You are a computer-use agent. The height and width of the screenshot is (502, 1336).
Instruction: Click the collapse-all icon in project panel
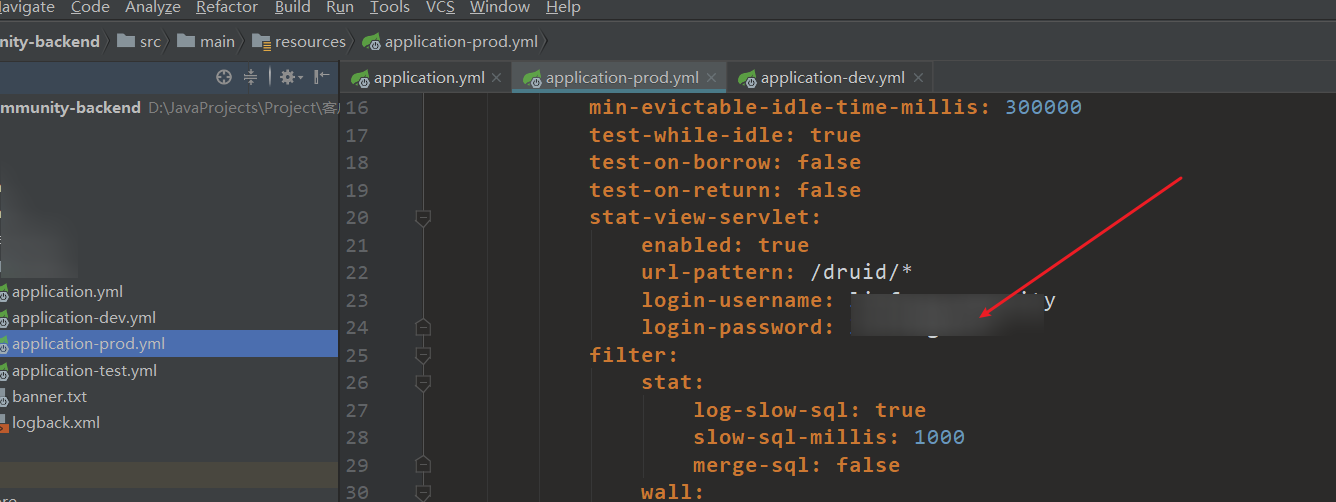tap(251, 77)
